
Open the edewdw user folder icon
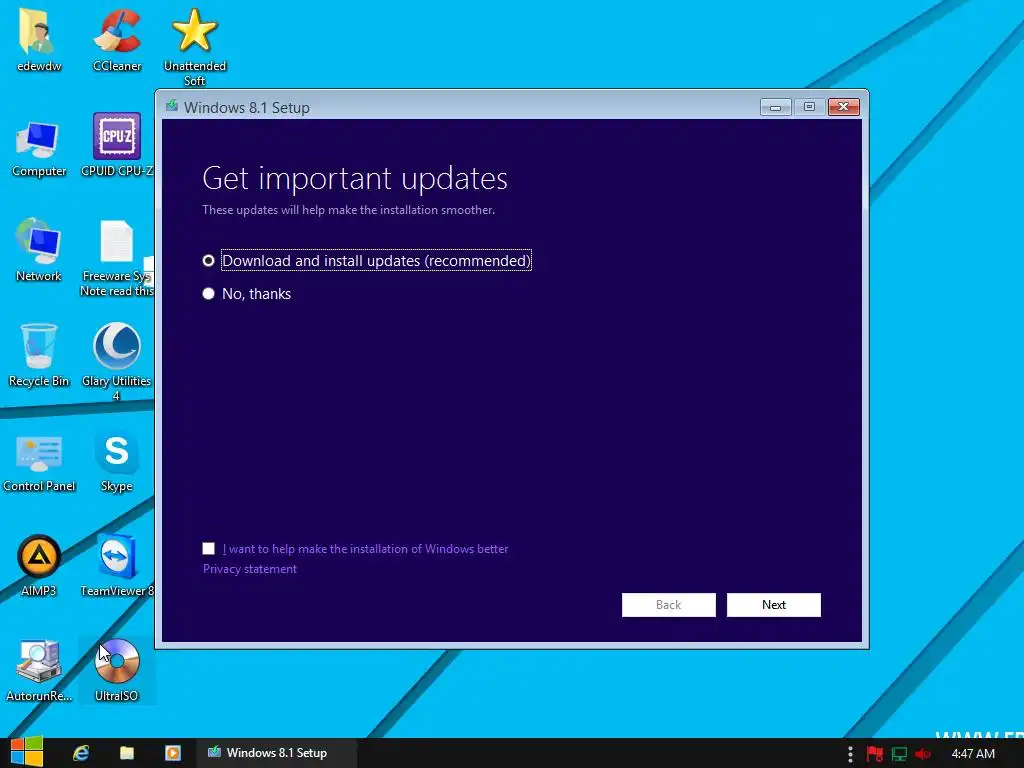[39, 40]
